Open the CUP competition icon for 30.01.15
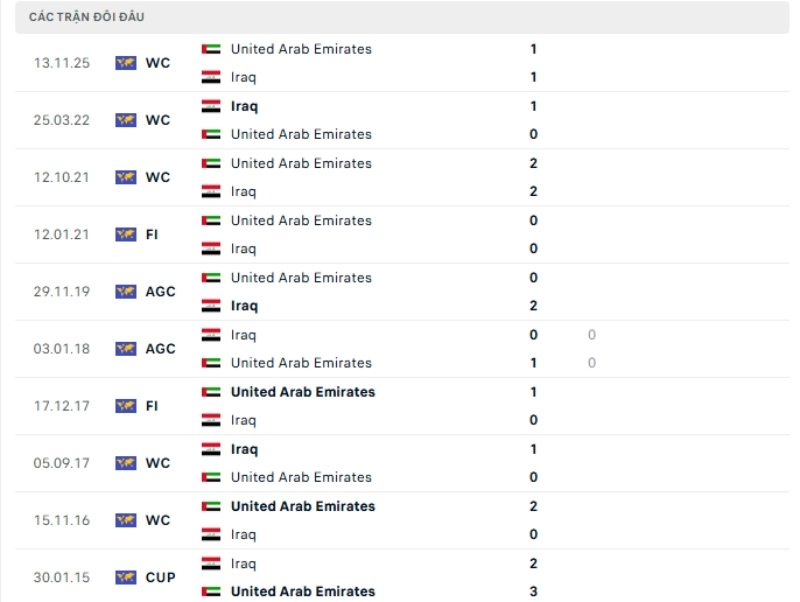Image resolution: width=800 pixels, height=602 pixels. tap(127, 576)
